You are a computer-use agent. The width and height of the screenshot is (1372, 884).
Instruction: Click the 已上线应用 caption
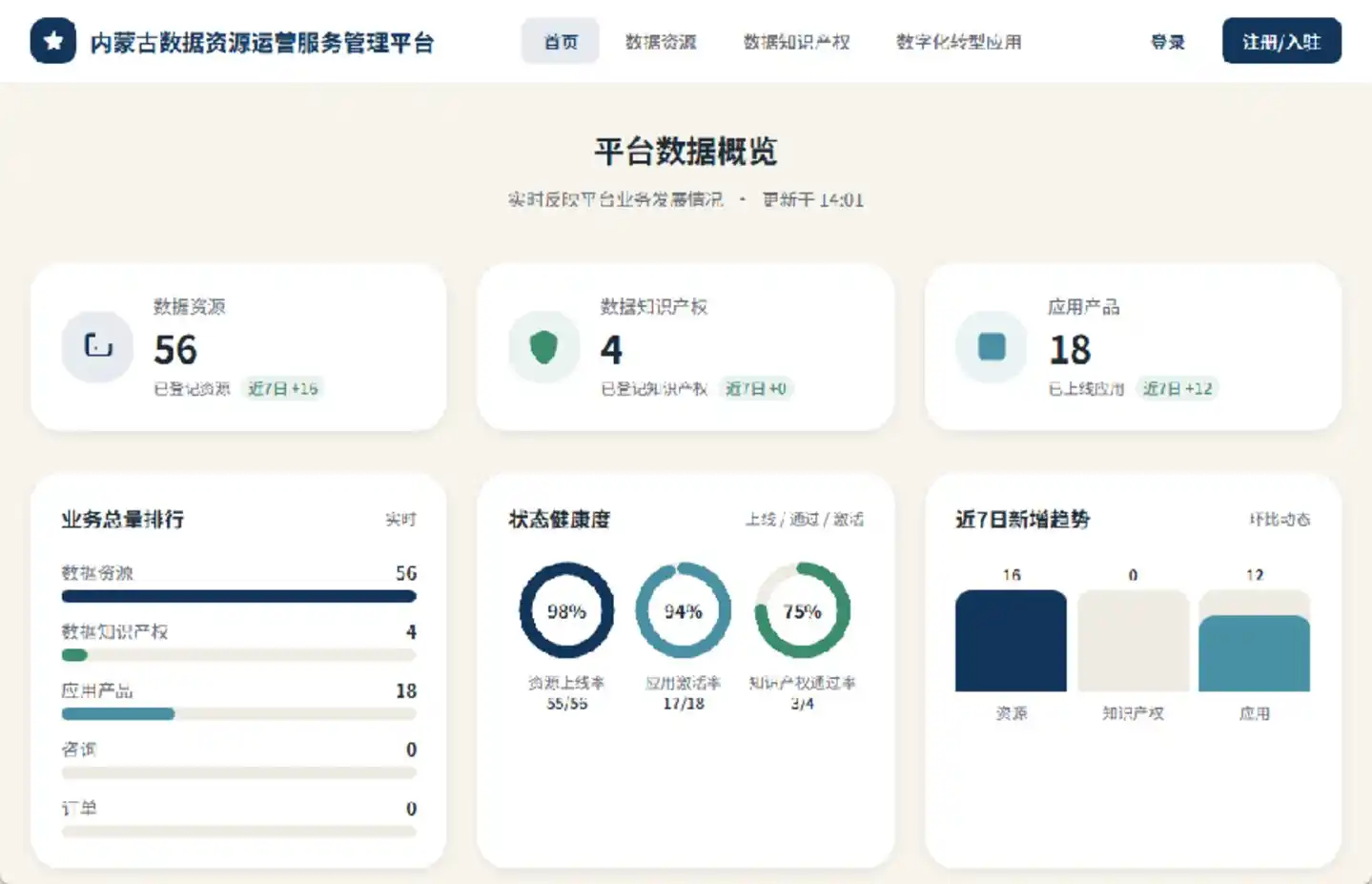click(x=1086, y=389)
